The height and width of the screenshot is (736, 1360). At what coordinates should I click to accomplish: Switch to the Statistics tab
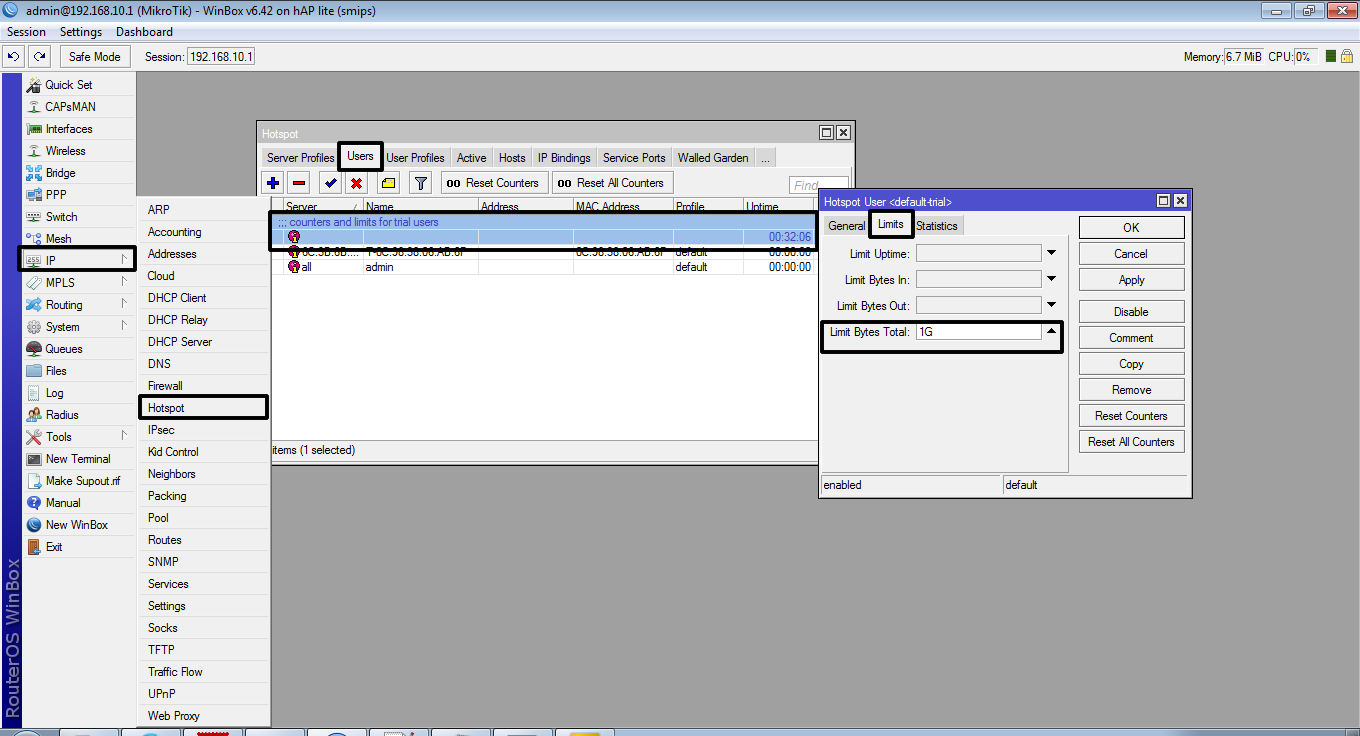click(937, 226)
